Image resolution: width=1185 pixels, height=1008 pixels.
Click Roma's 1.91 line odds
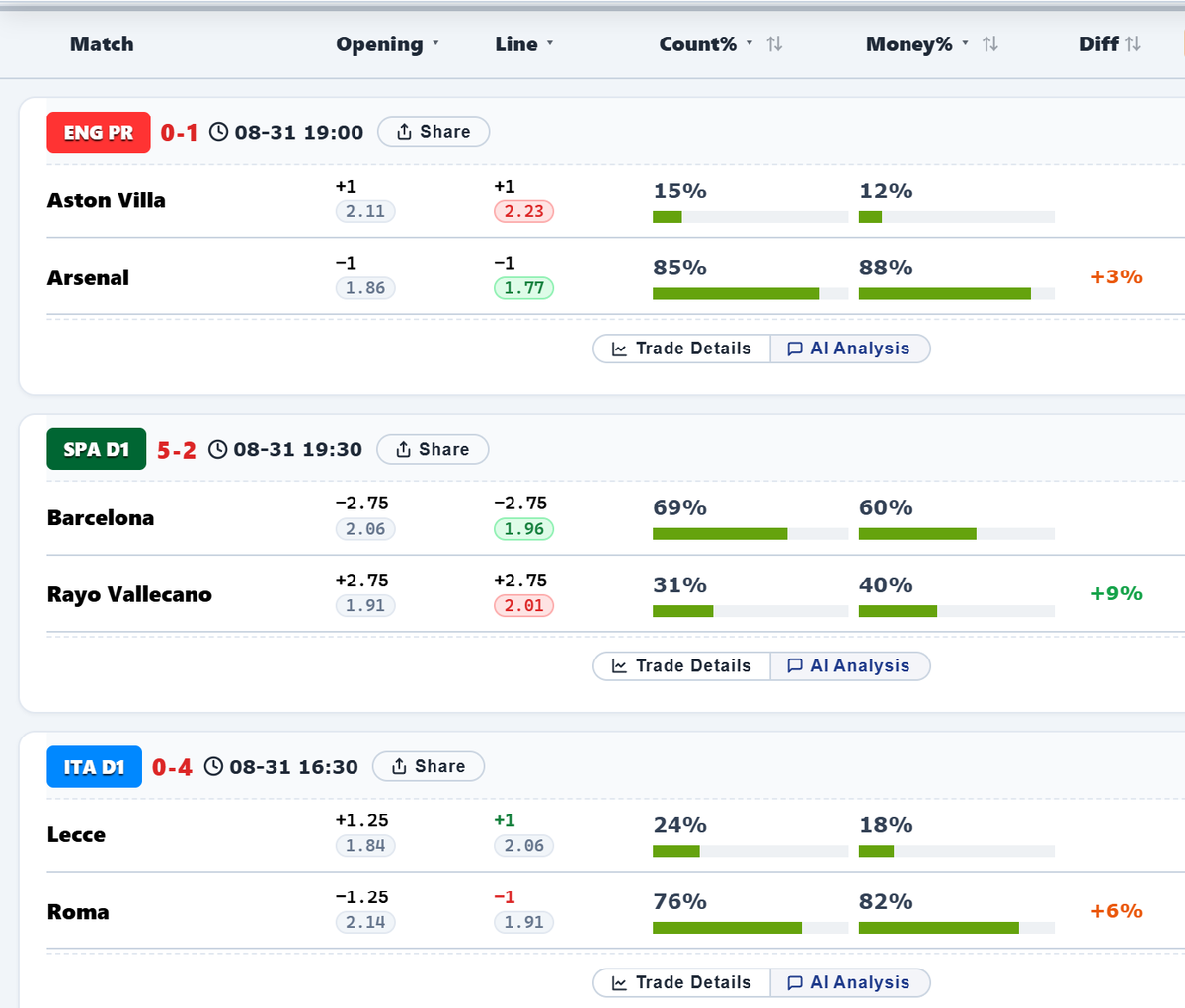[x=524, y=922]
